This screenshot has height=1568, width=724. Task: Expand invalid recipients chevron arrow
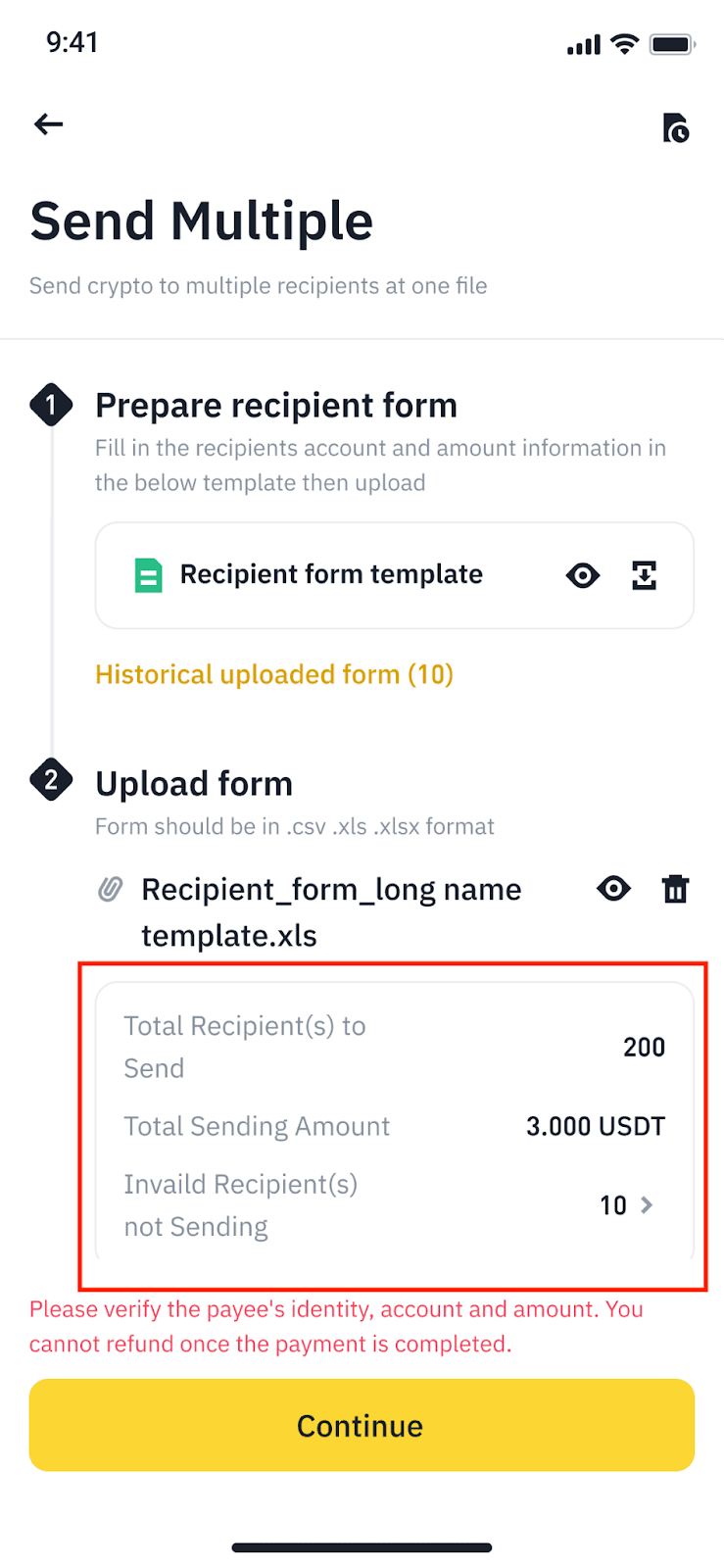[x=647, y=1204]
